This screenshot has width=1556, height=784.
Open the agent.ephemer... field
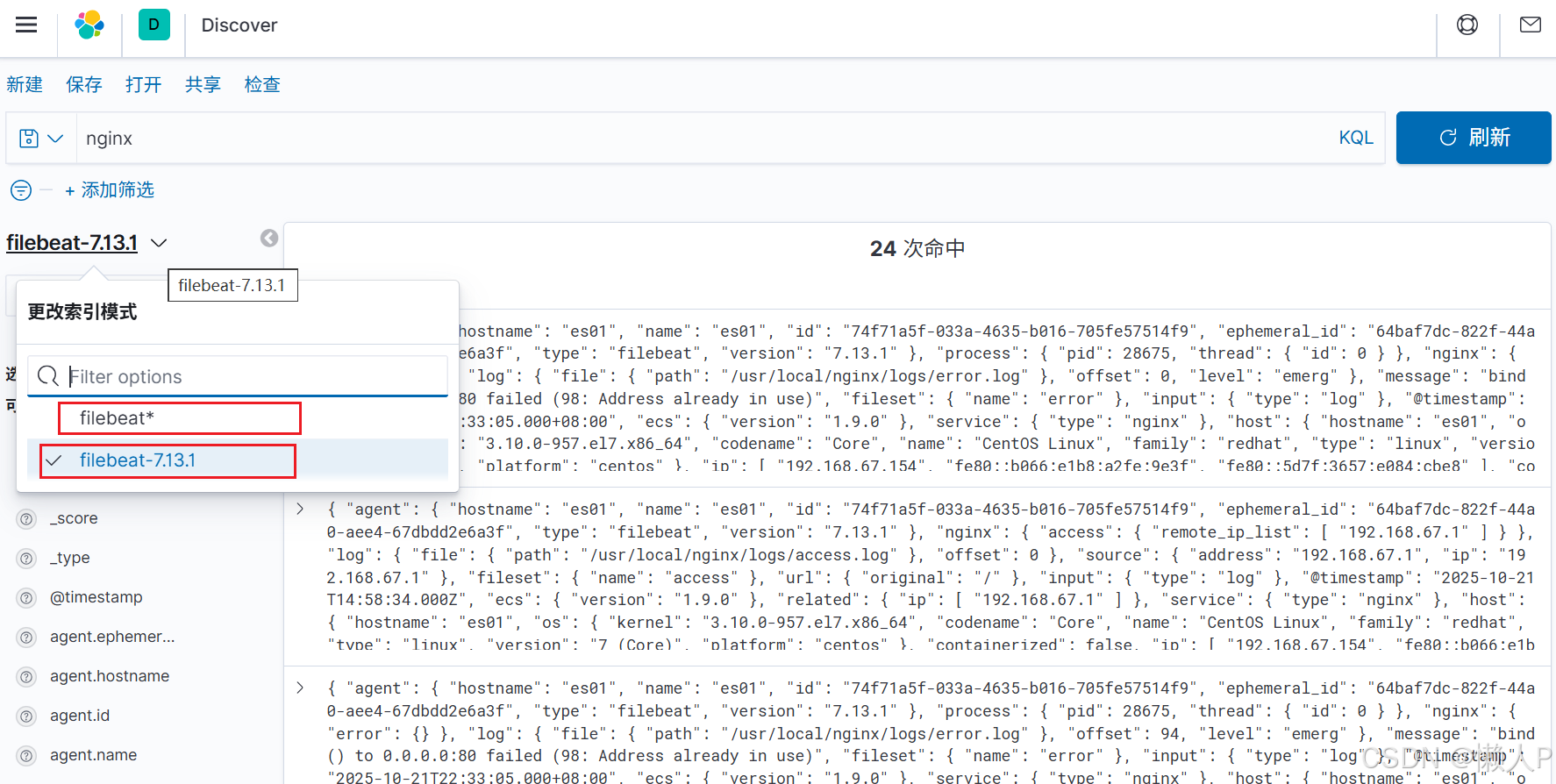[112, 638]
